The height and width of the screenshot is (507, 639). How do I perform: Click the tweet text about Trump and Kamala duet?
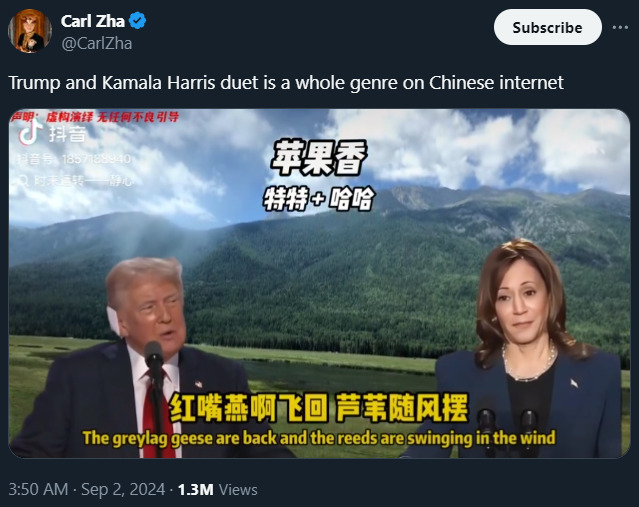tap(286, 83)
